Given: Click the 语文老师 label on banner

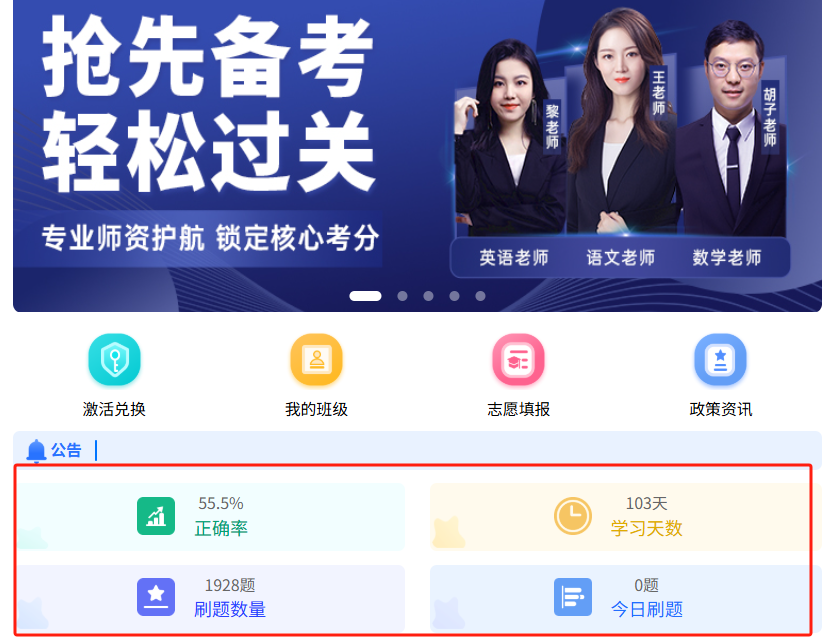Looking at the screenshot, I should pyautogui.click(x=621, y=257).
